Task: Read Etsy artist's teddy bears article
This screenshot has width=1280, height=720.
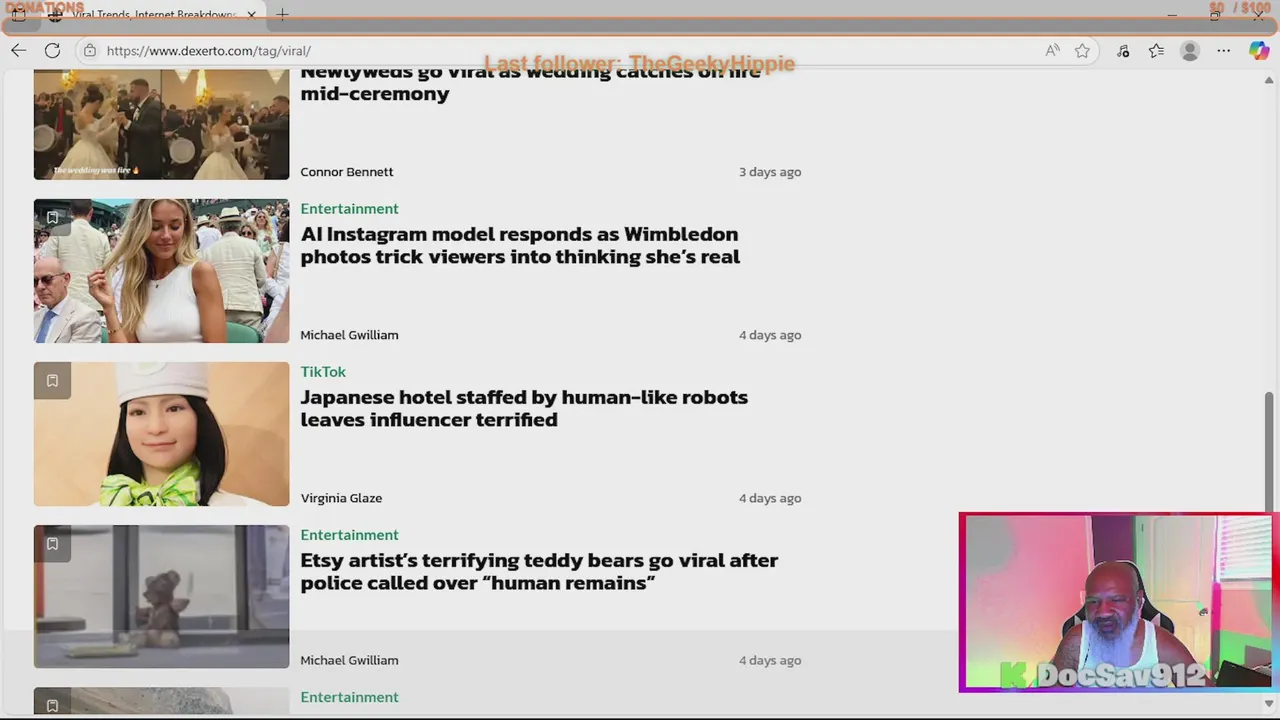Action: coord(539,571)
